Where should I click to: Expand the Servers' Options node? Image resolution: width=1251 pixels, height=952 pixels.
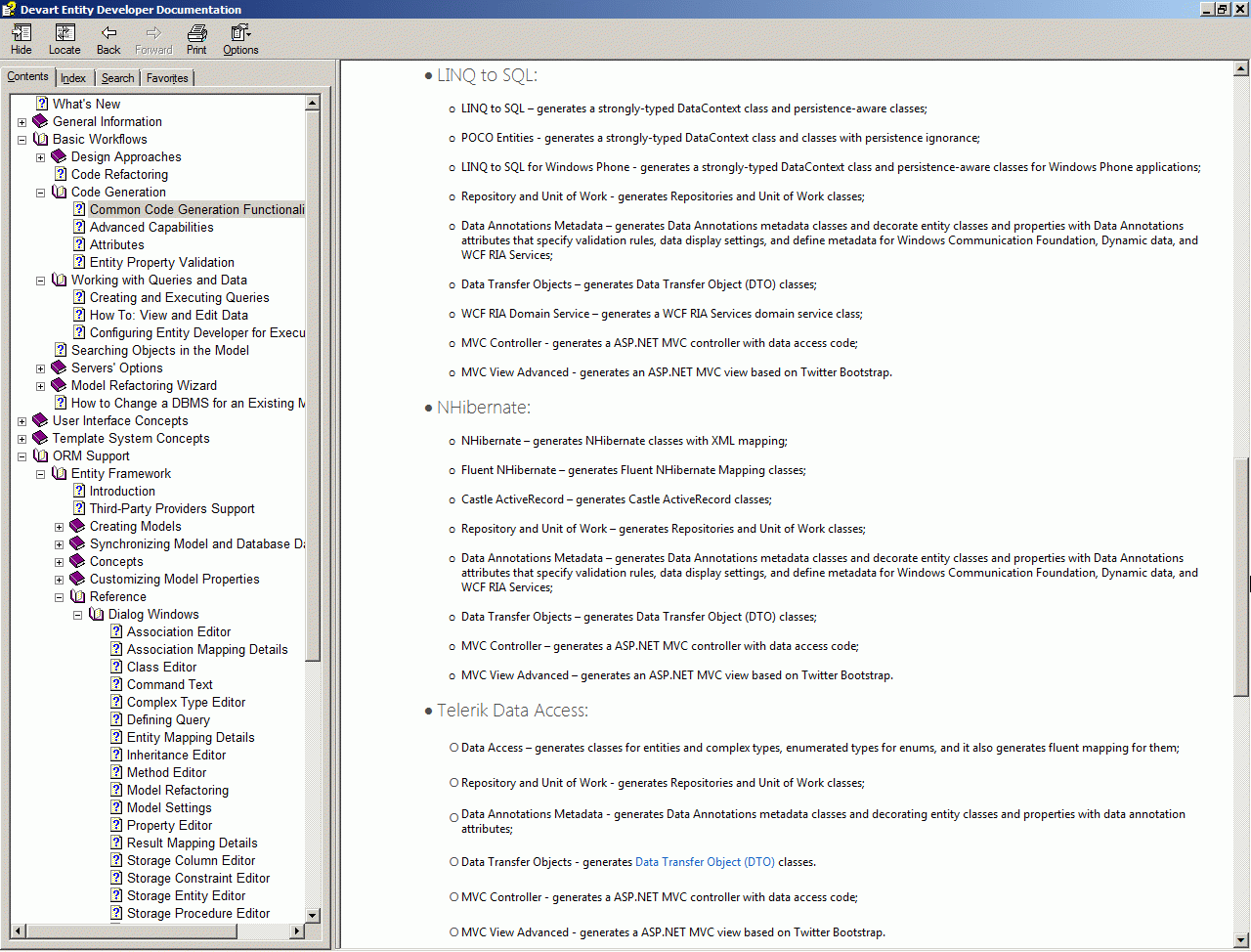[x=40, y=368]
